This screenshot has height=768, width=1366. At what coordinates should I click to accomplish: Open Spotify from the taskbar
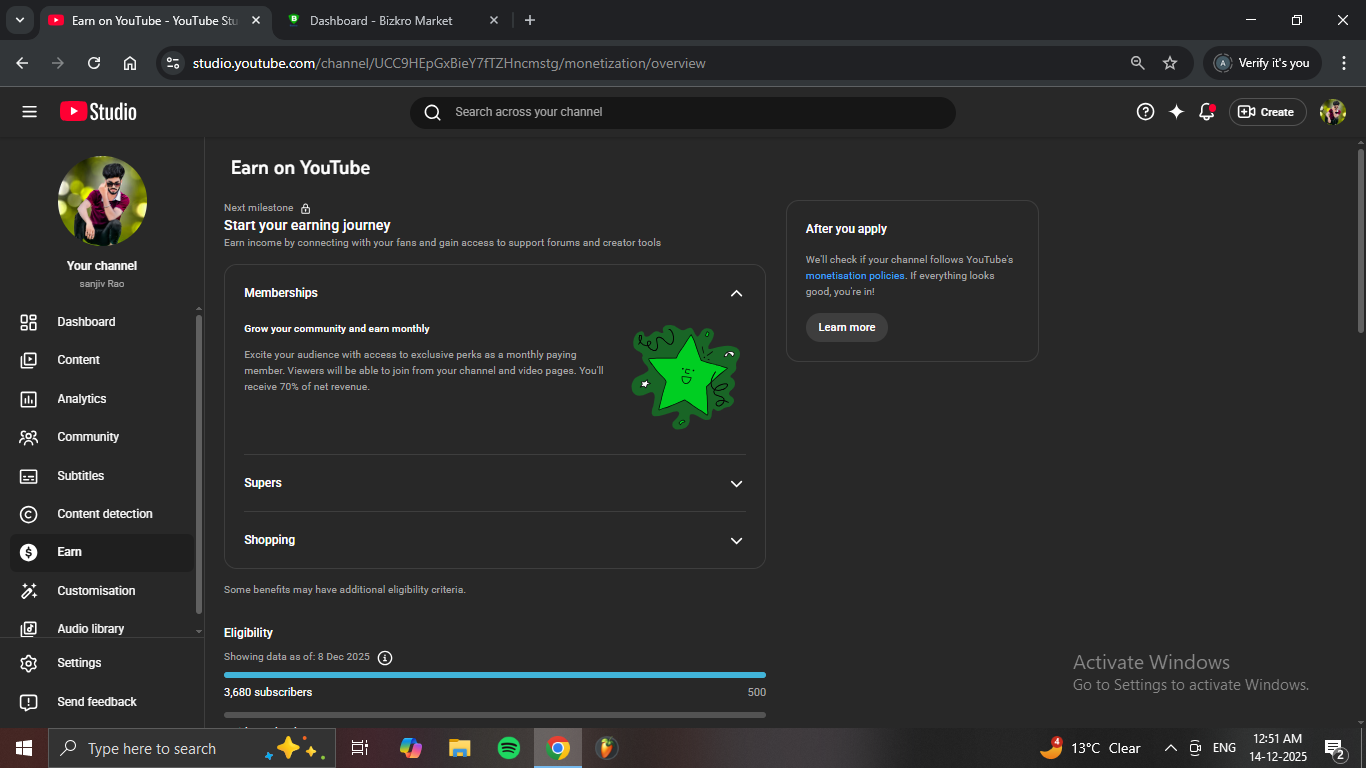(x=508, y=748)
